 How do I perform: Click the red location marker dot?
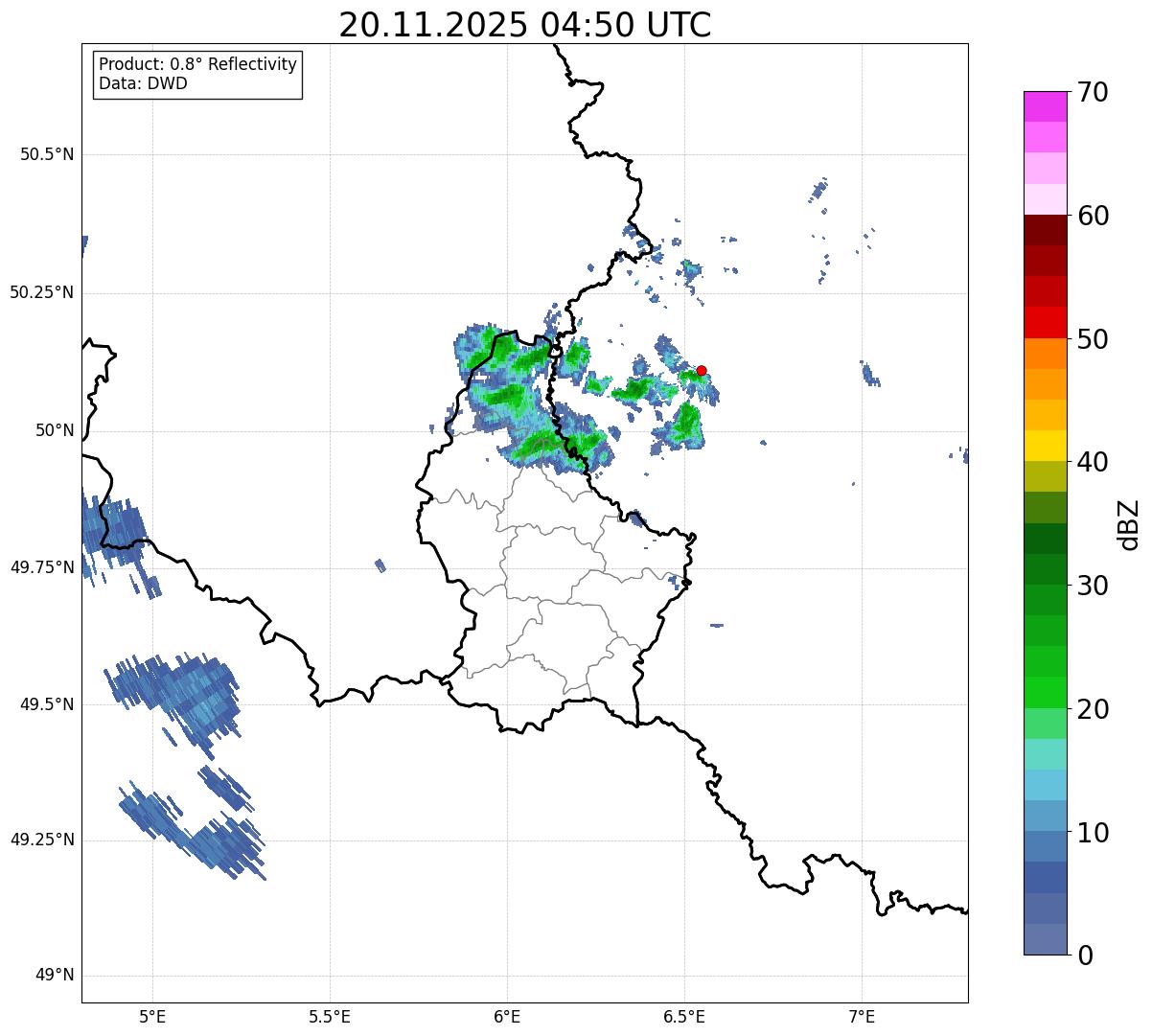coord(702,371)
